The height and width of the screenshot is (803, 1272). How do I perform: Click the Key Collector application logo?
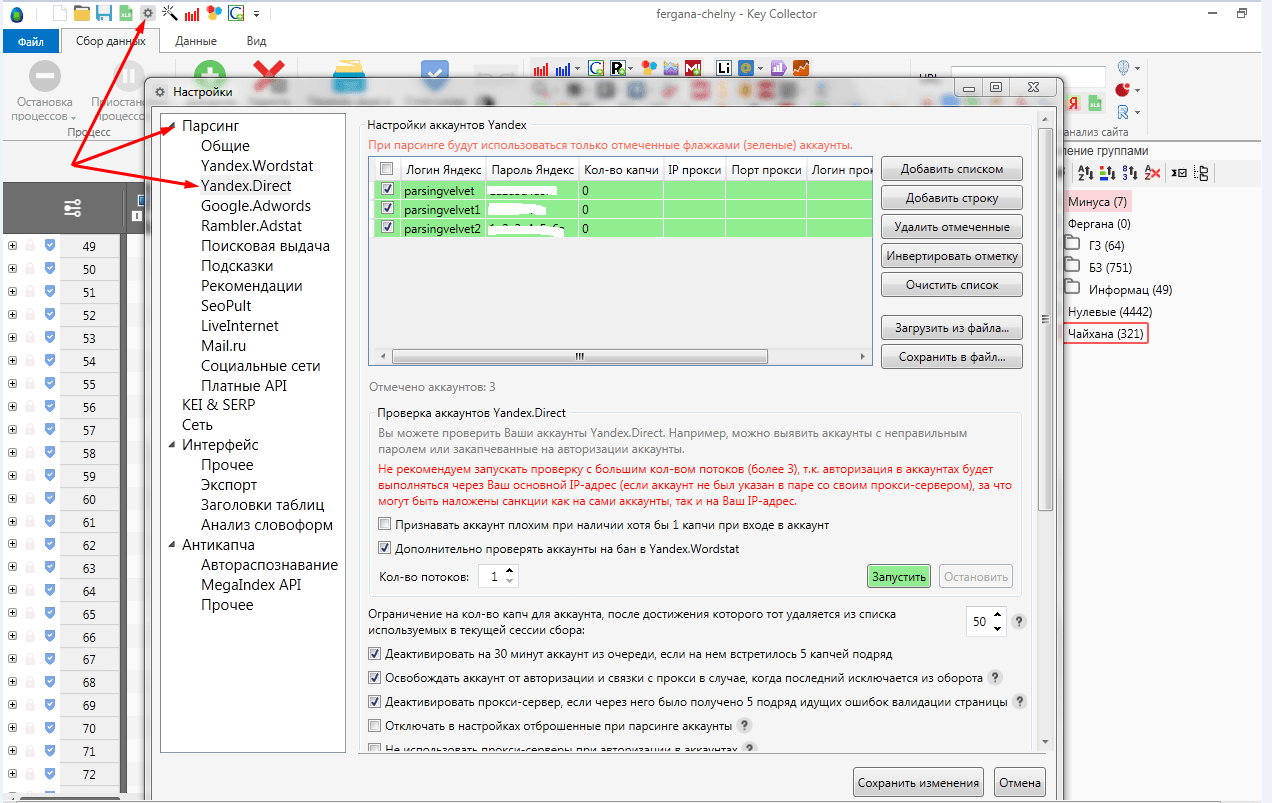click(x=17, y=14)
